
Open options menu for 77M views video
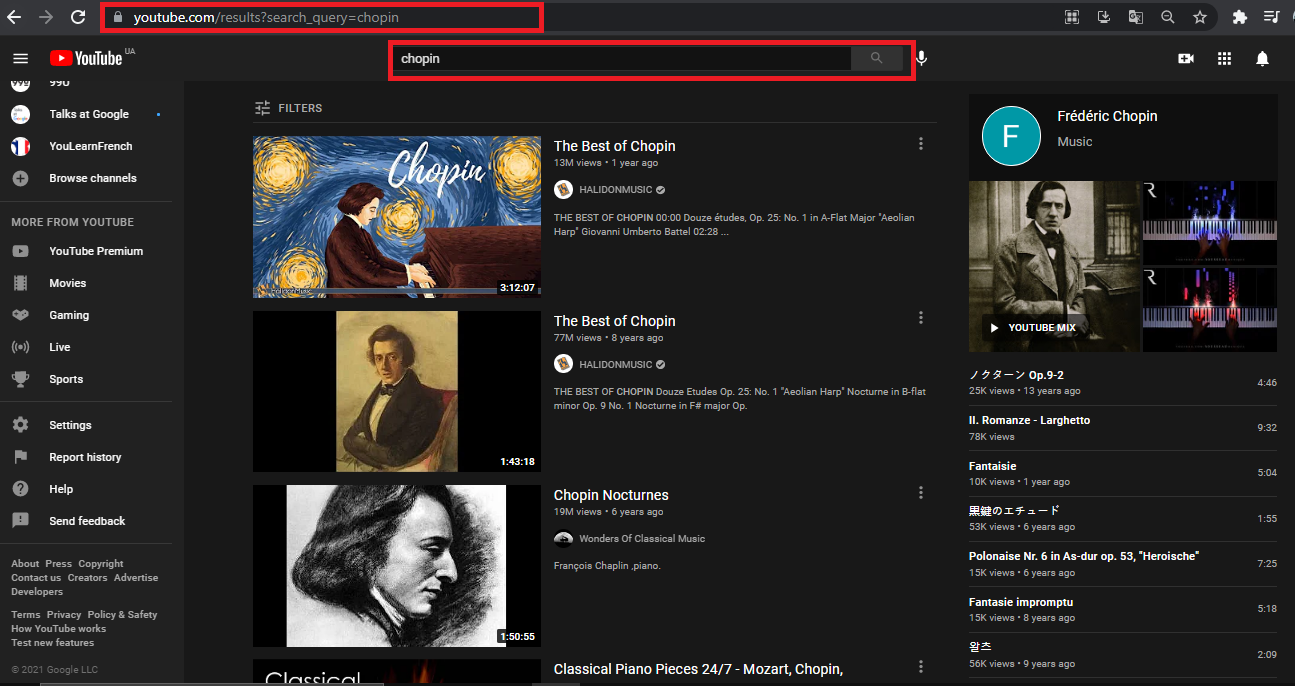921,318
